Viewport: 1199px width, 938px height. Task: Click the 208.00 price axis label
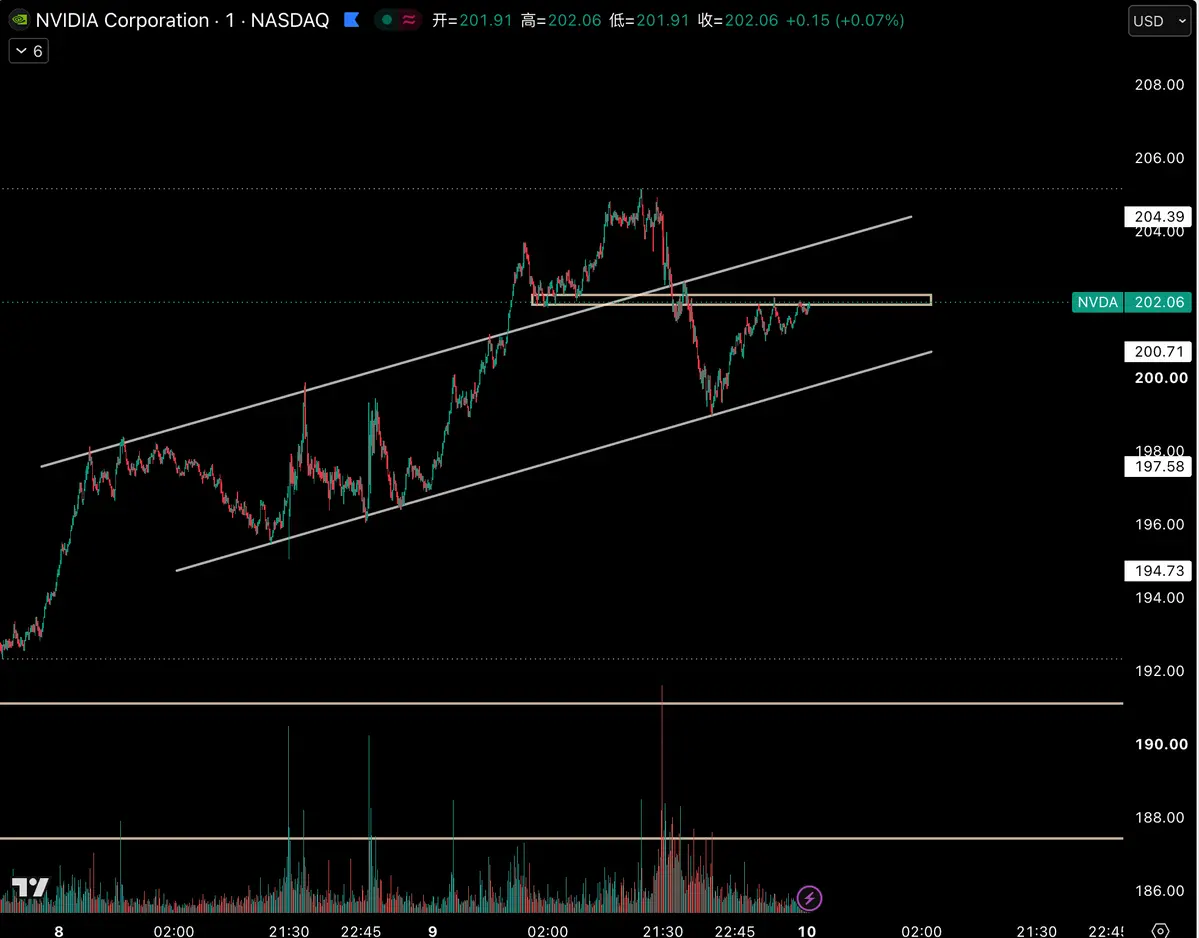[x=1159, y=85]
